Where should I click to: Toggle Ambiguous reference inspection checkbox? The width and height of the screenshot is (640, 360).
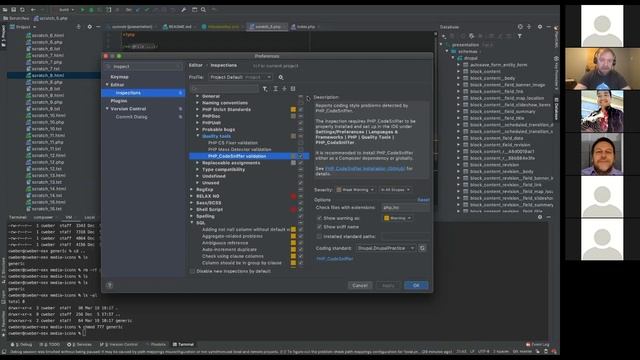(x=301, y=243)
